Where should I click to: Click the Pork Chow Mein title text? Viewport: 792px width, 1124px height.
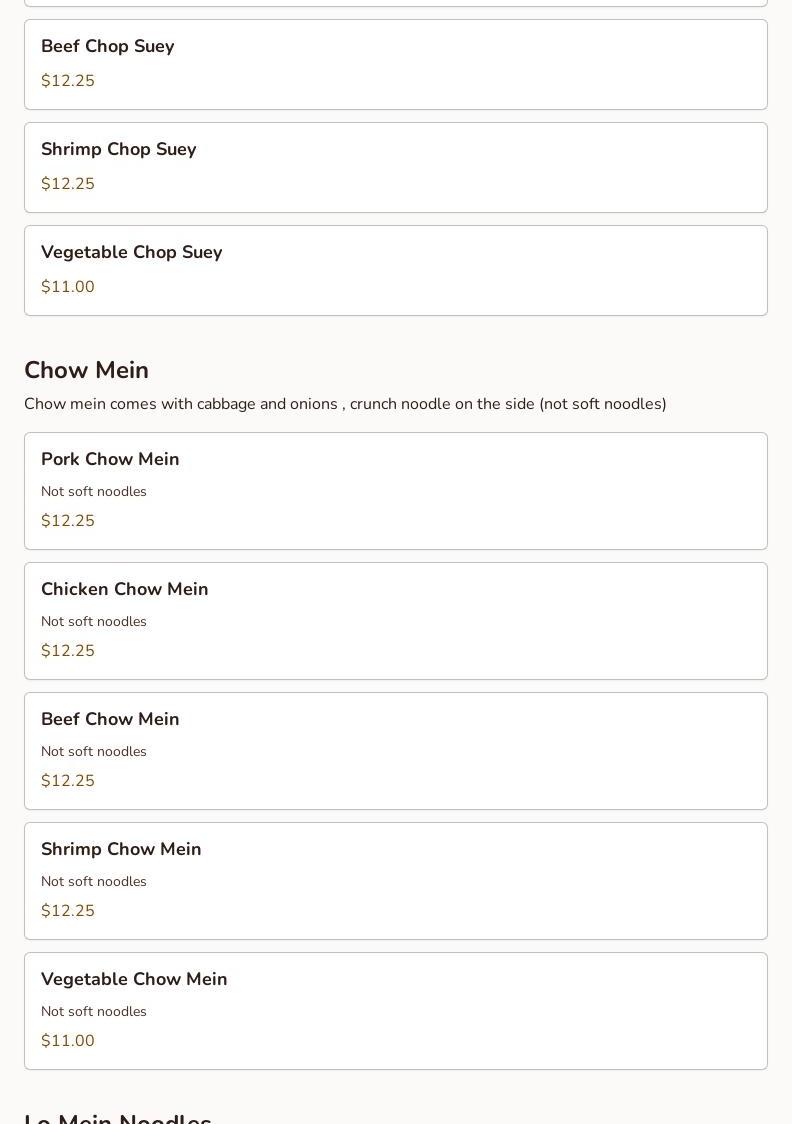(110, 459)
